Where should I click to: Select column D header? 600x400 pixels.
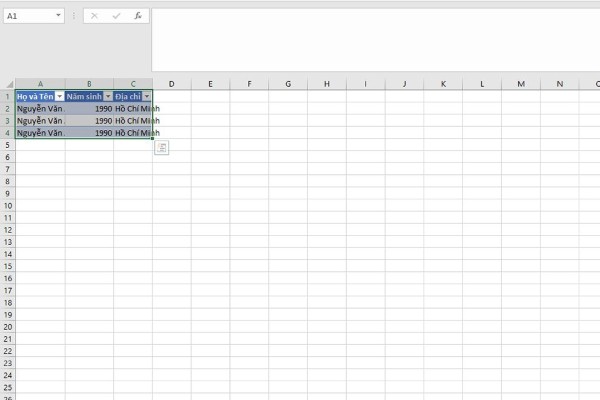click(x=172, y=84)
